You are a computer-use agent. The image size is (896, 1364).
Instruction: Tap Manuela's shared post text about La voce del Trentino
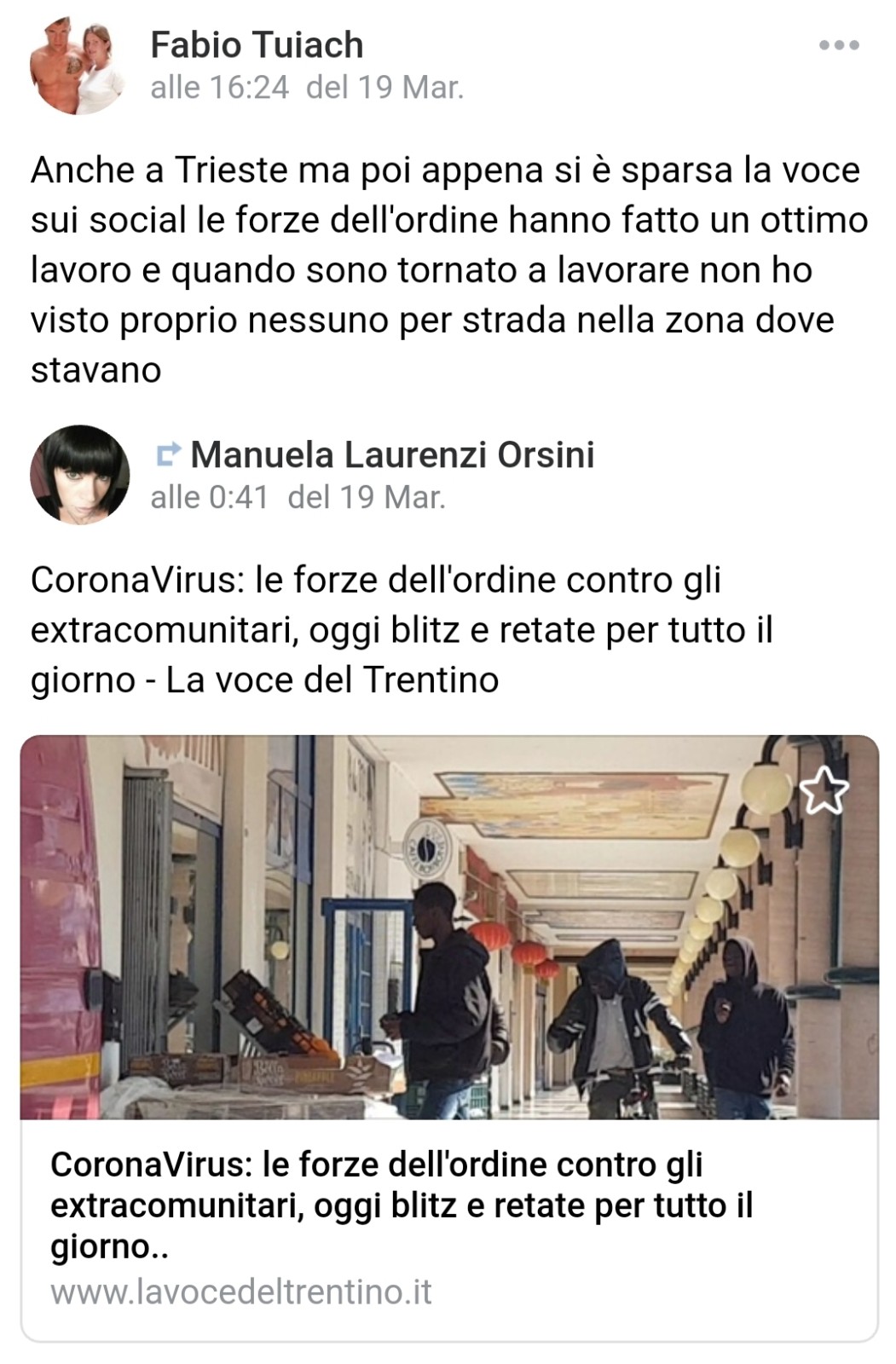[x=402, y=630]
